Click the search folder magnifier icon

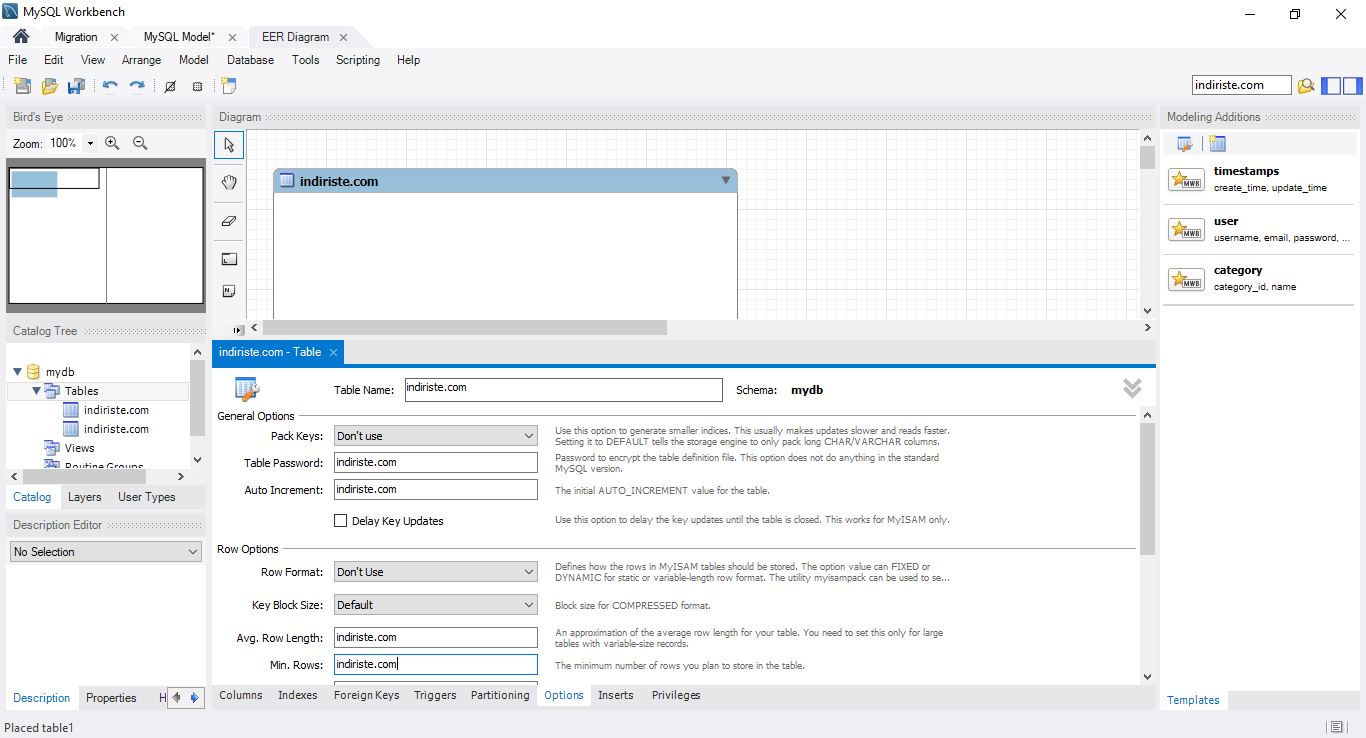1305,86
